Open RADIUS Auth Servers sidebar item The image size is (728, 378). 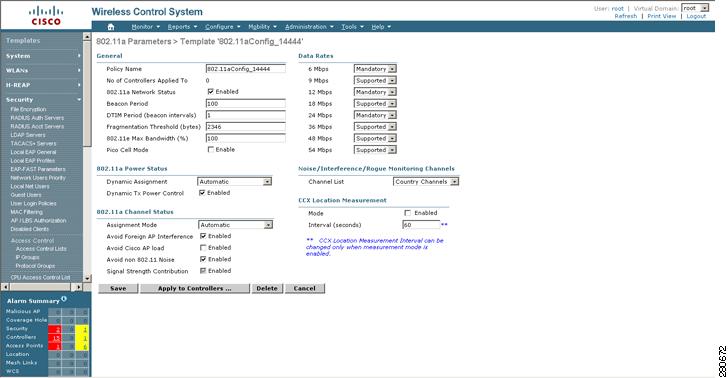pyautogui.click(x=37, y=118)
